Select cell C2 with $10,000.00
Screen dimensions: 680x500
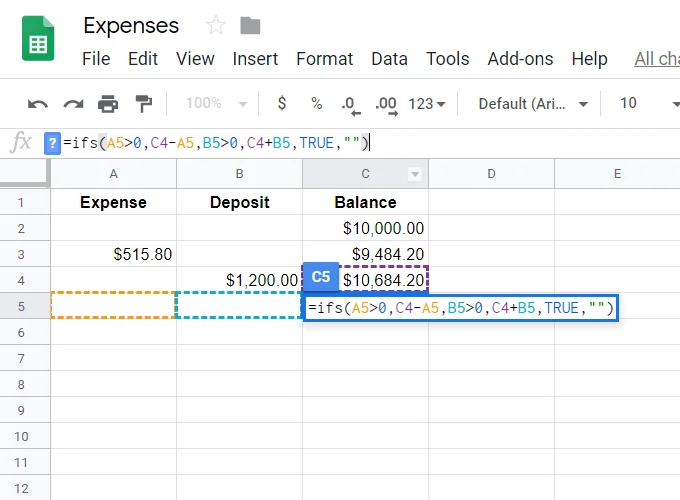(366, 228)
